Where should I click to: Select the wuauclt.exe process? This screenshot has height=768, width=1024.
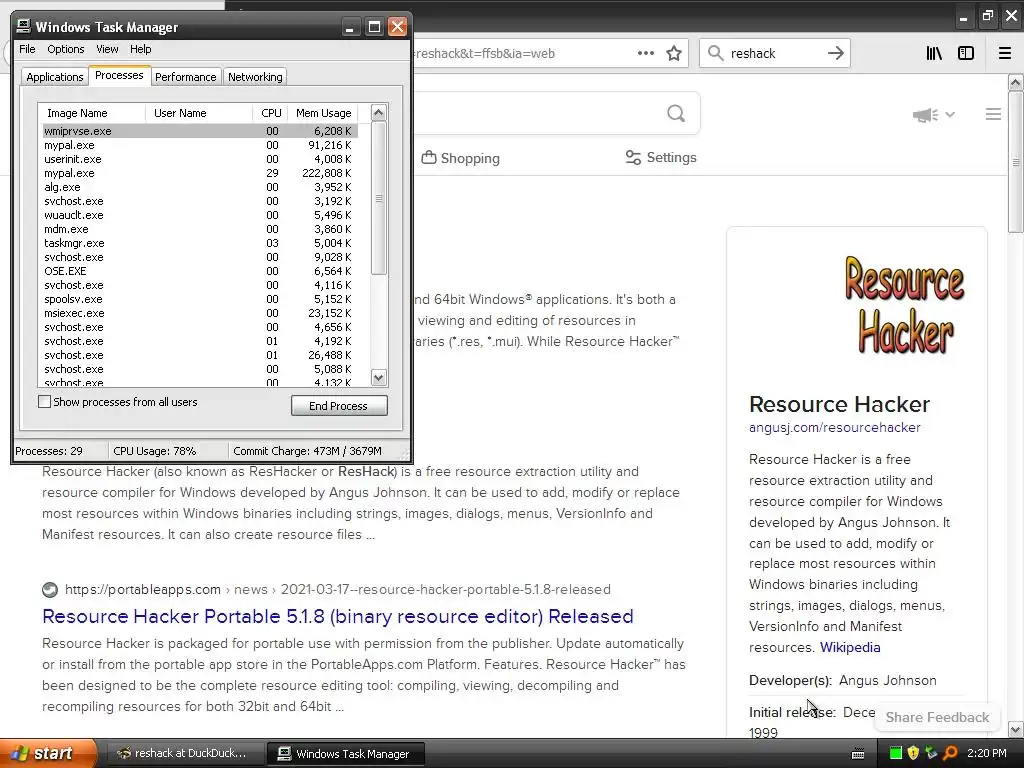click(x=200, y=216)
